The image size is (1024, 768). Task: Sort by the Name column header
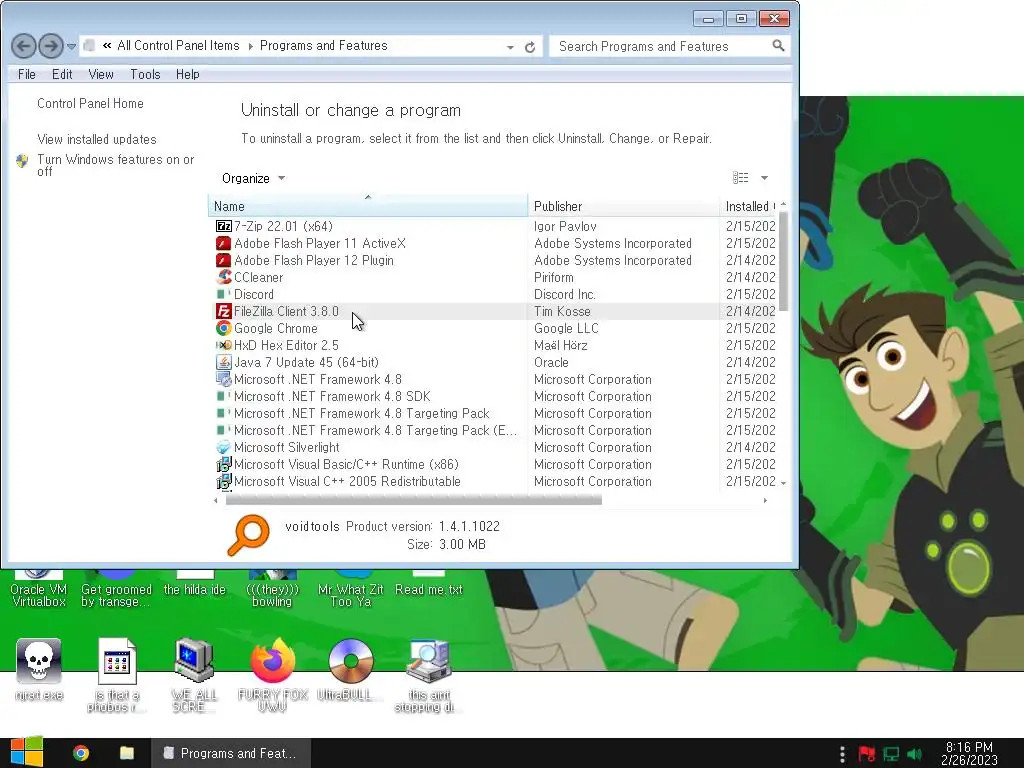pyautogui.click(x=368, y=206)
